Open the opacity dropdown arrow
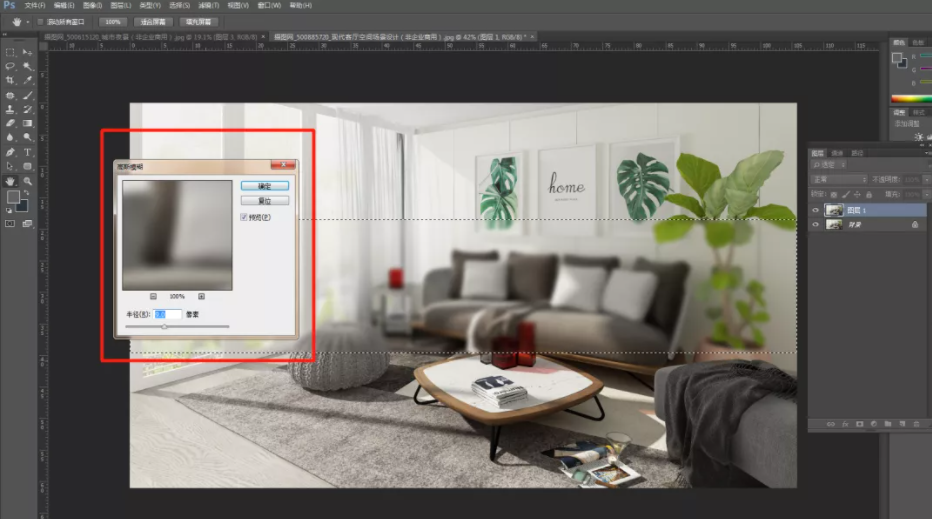This screenshot has width=932, height=519. click(x=925, y=180)
